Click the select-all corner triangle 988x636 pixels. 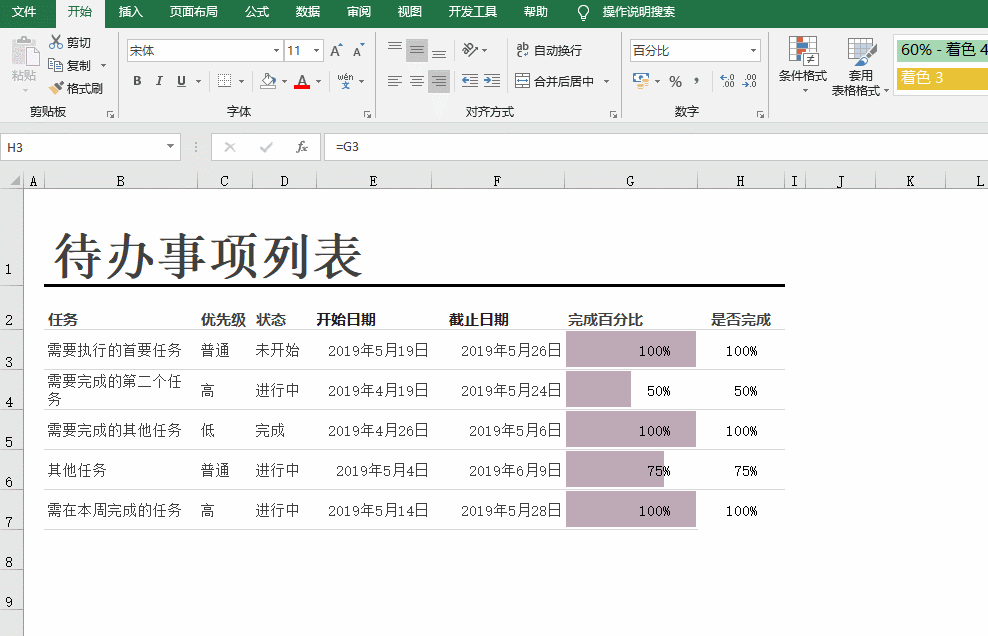coord(13,181)
